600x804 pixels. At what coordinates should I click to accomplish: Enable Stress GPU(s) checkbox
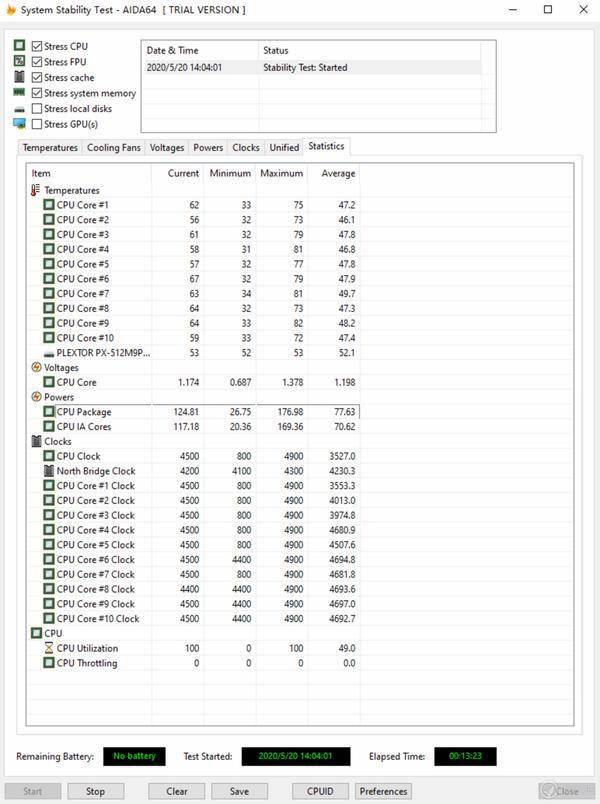(36, 124)
